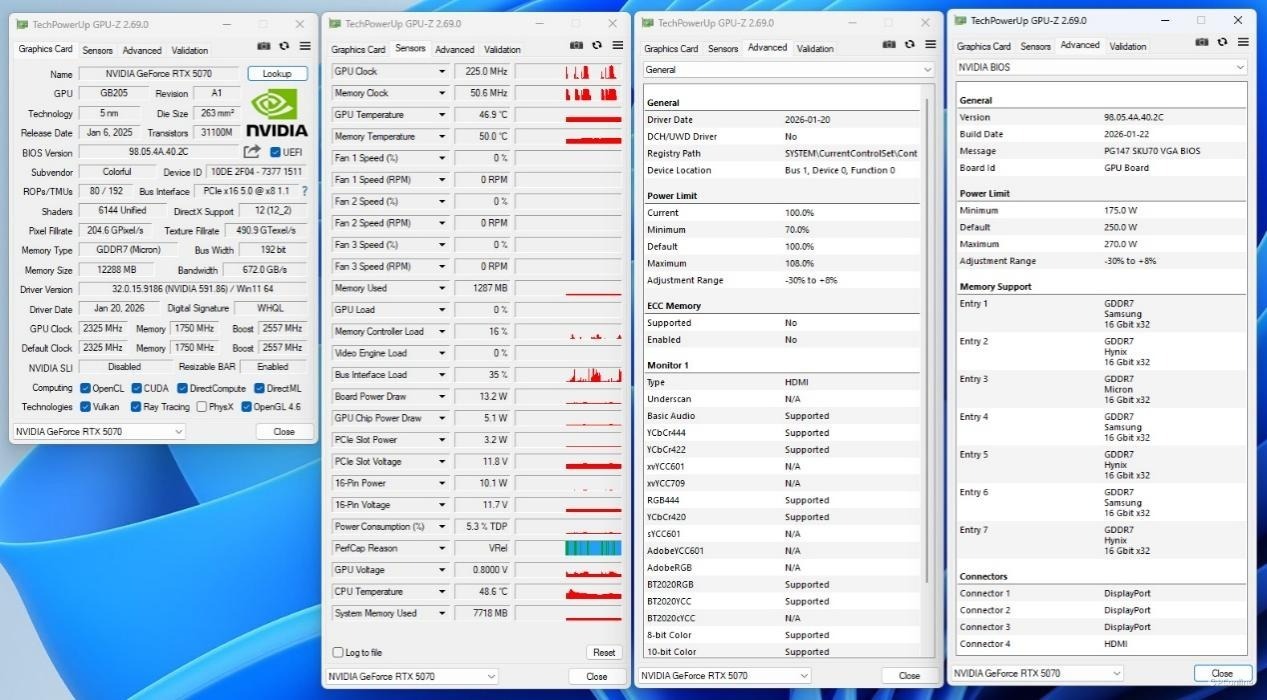Open Memory Used sensor dropdown arrow

pos(442,288)
